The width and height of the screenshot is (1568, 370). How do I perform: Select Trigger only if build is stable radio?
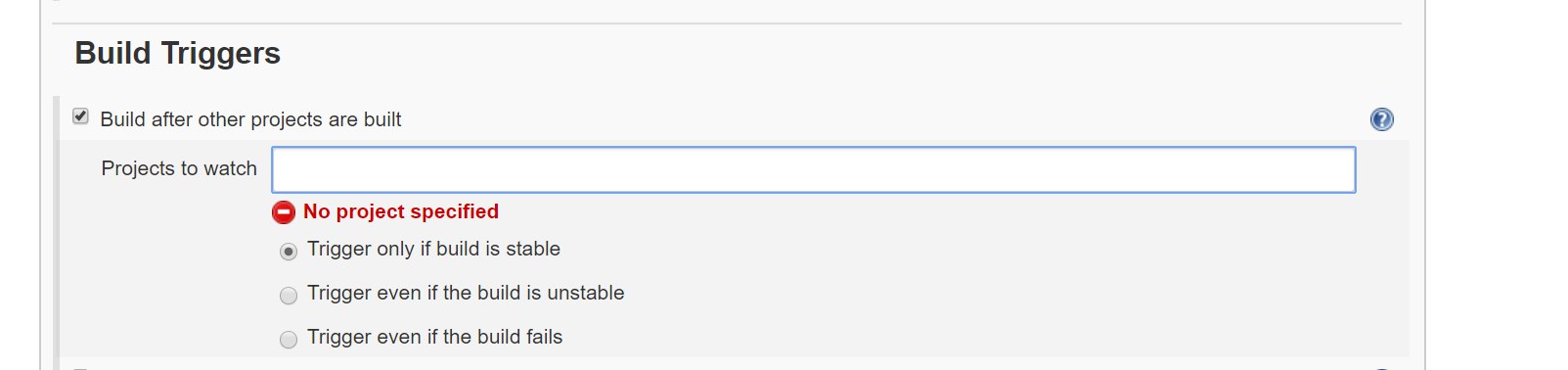coord(289,252)
